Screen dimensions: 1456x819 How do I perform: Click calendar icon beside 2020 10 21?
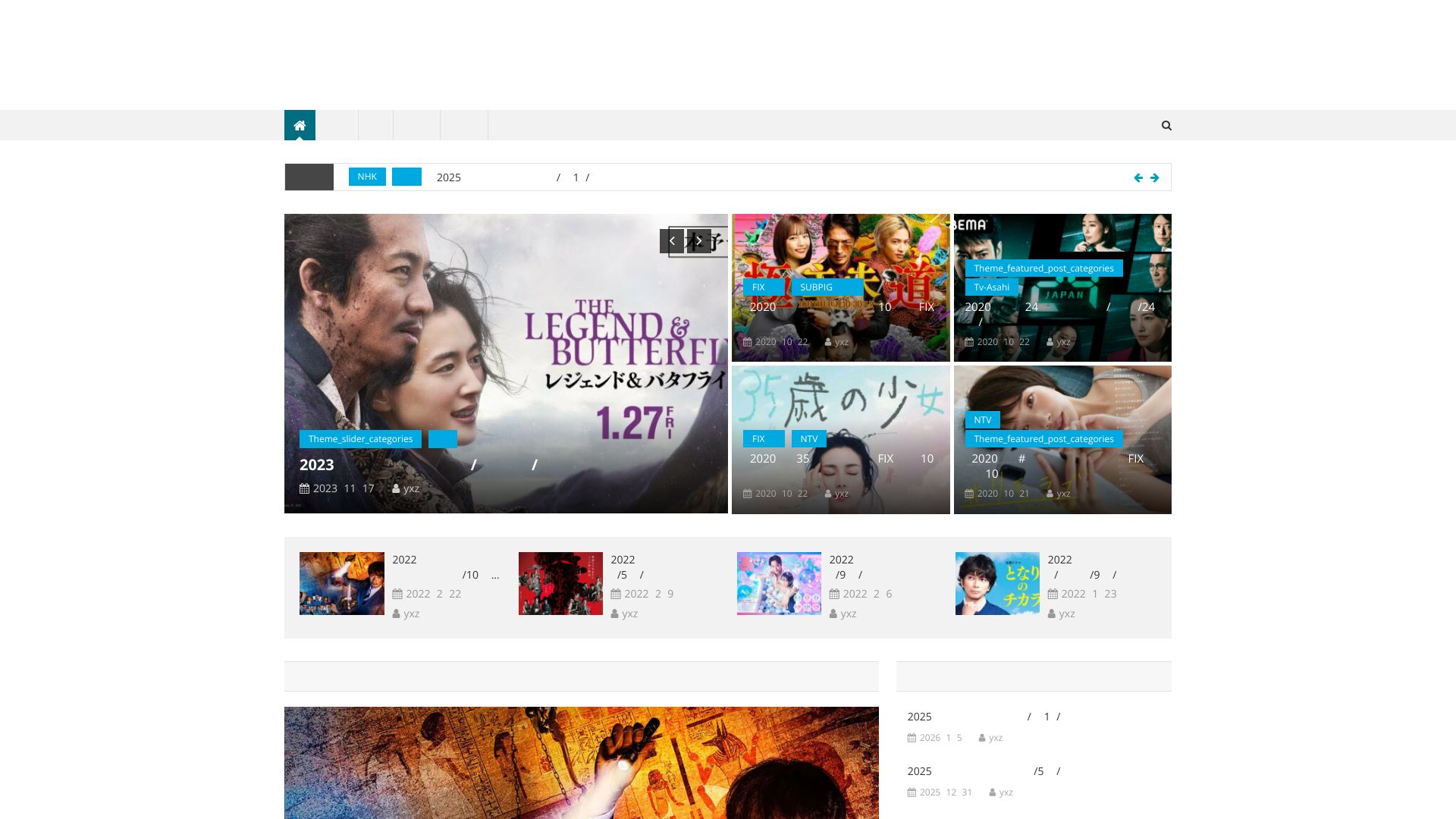(969, 494)
